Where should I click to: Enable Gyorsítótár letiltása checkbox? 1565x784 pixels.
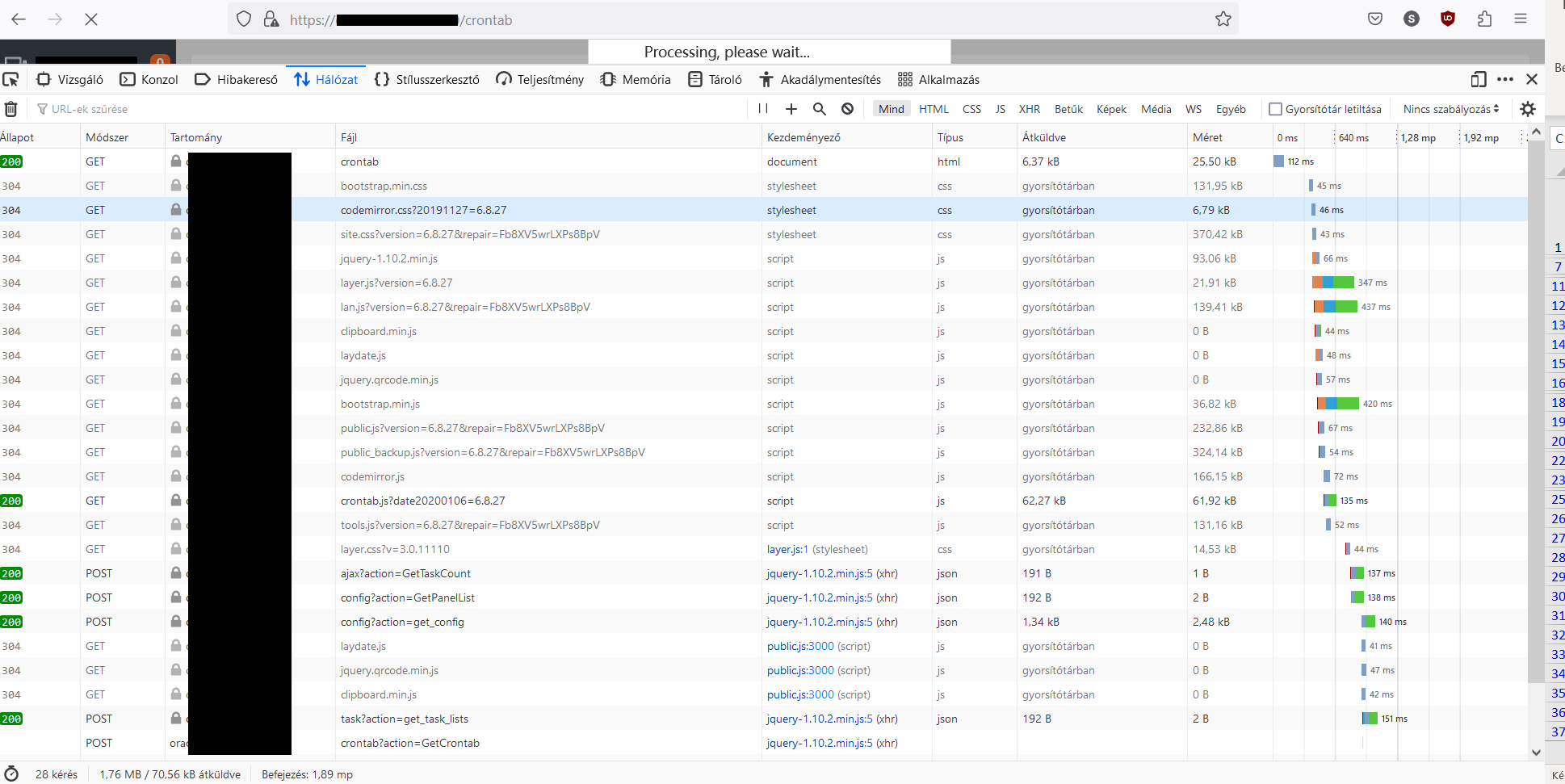click(x=1276, y=109)
